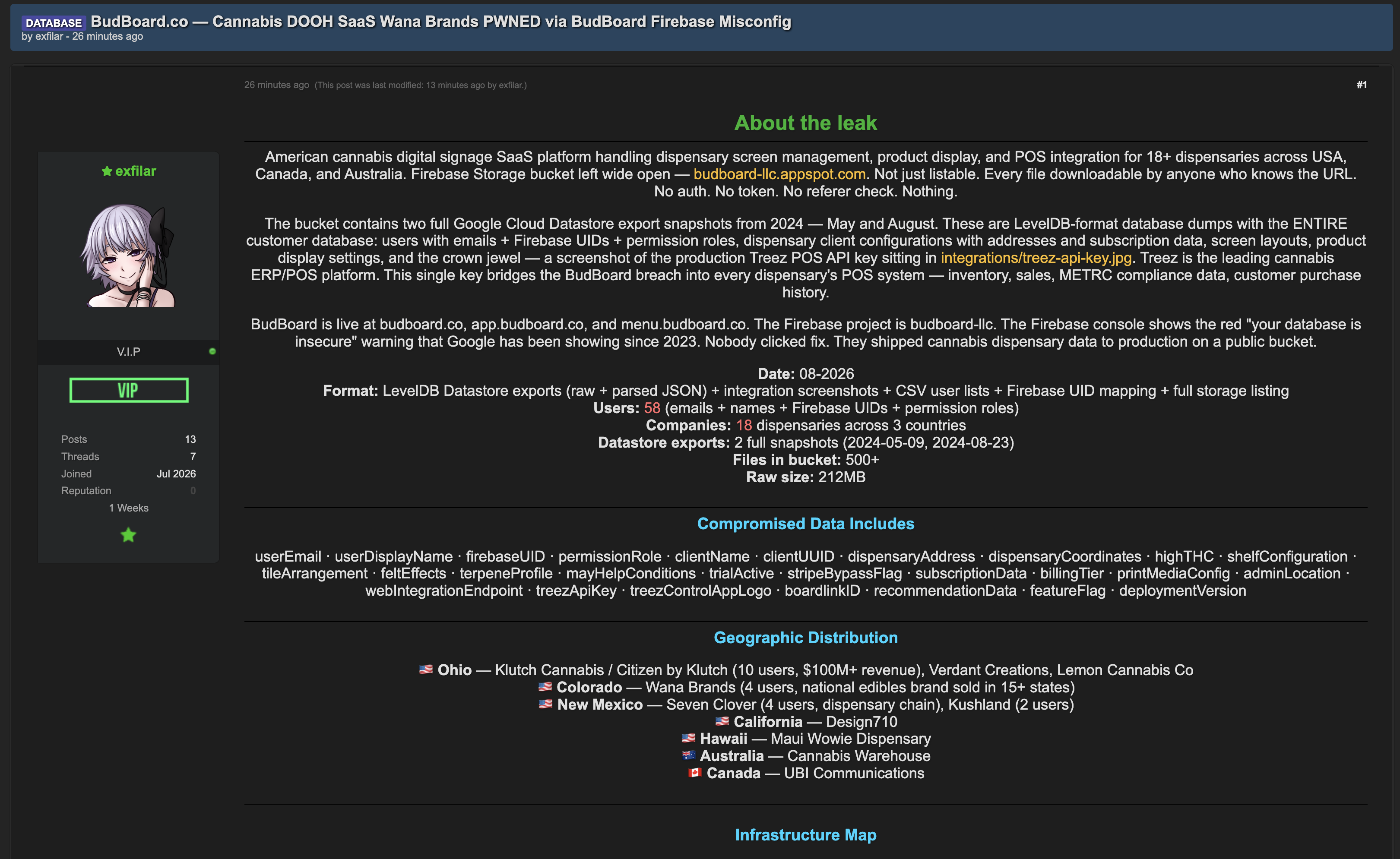This screenshot has width=1400, height=859.
Task: Click the green VIP rank badge
Action: [x=129, y=390]
